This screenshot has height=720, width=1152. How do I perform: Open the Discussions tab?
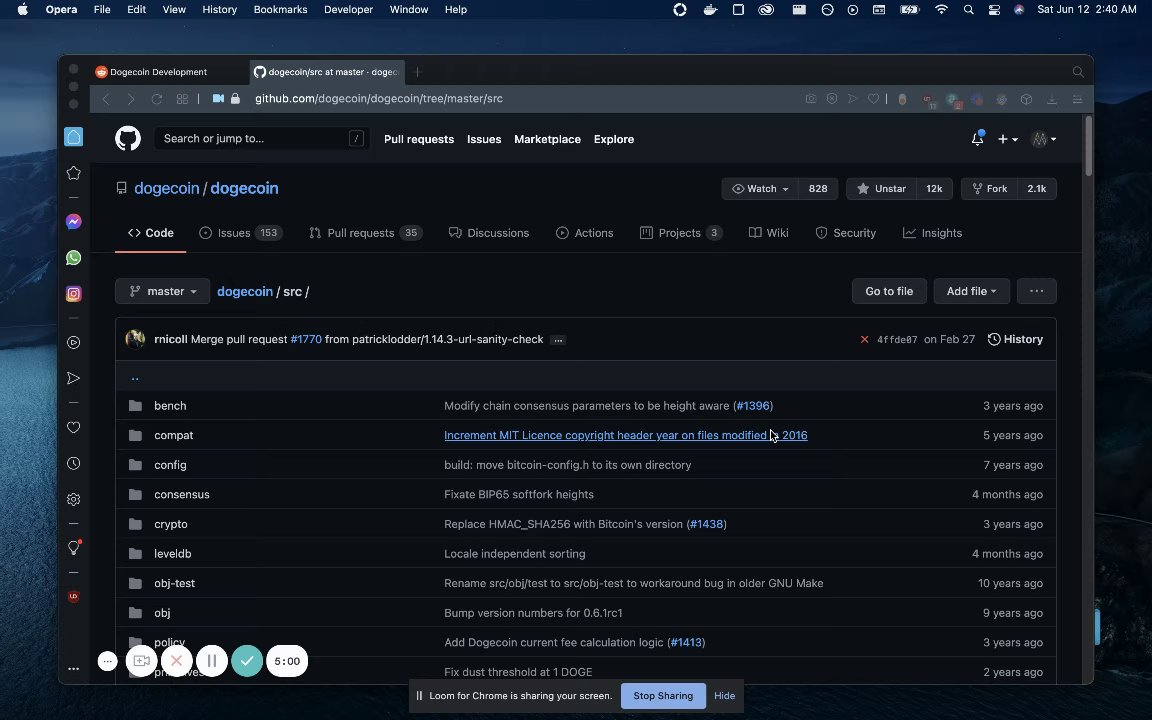click(x=489, y=233)
